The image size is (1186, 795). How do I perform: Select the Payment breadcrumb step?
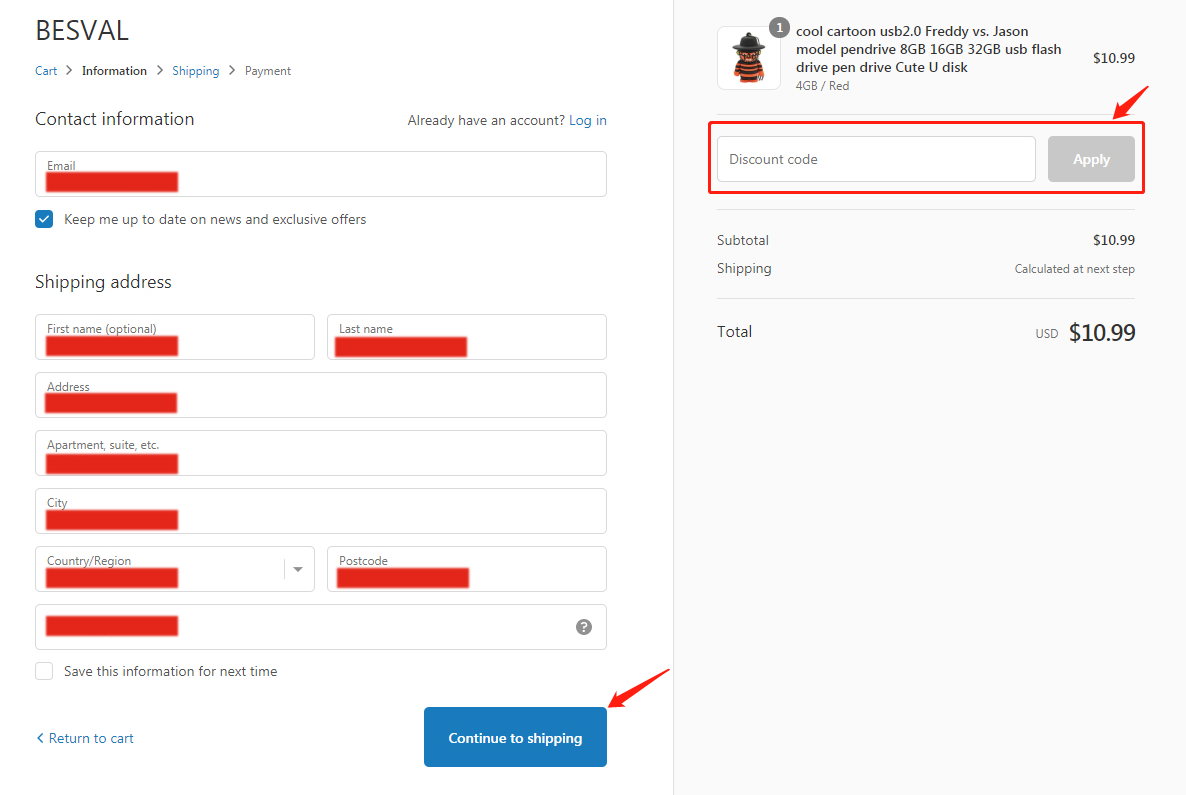[268, 71]
